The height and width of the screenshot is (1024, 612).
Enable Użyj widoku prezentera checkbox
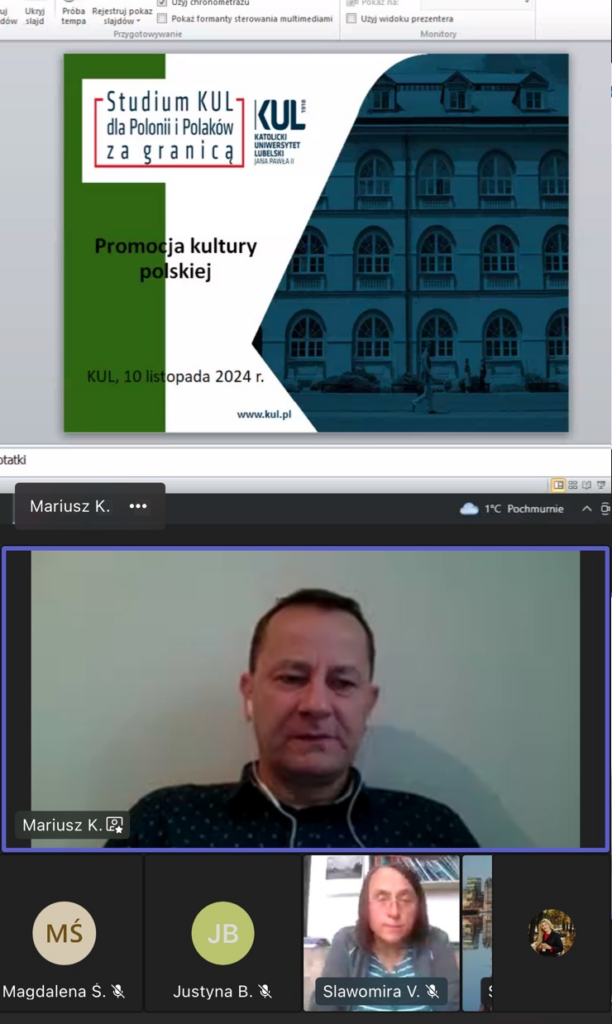351,18
